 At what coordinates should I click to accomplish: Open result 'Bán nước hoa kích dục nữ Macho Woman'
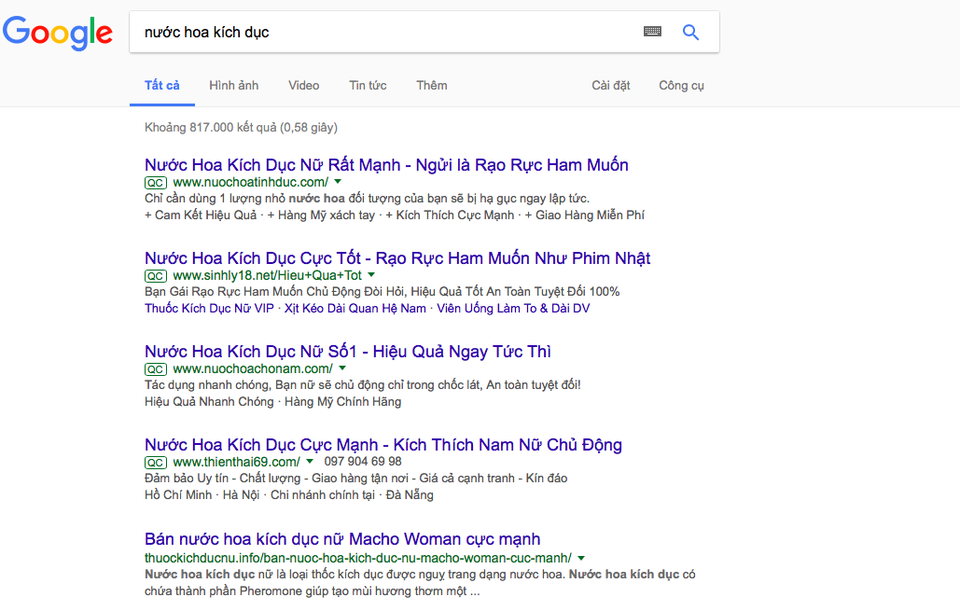342,539
